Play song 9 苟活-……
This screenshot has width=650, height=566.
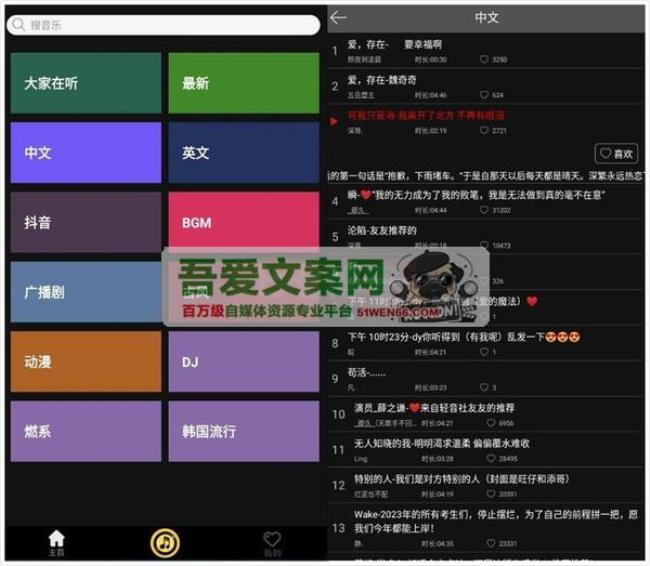(x=486, y=379)
